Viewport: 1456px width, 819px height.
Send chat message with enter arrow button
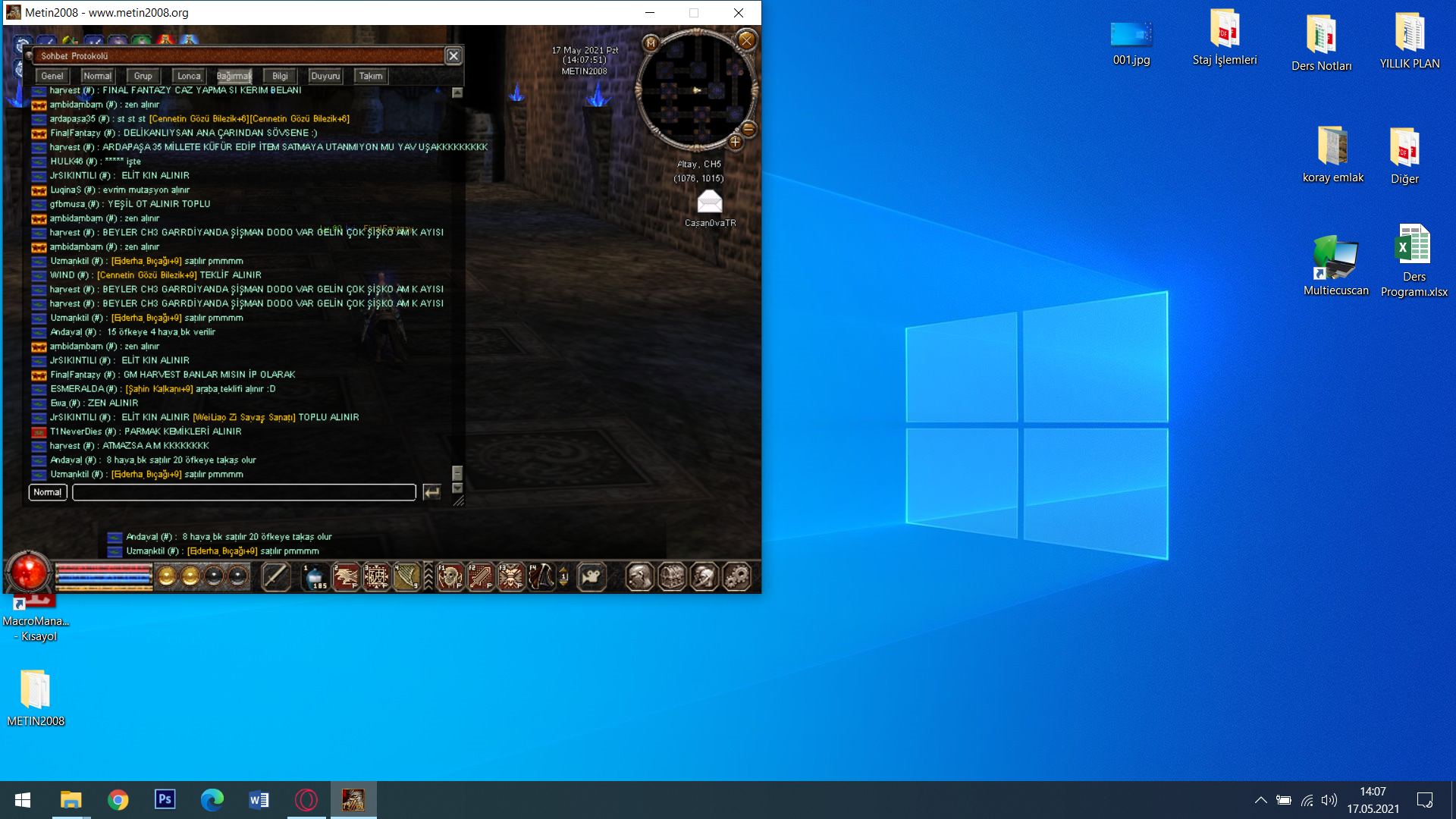click(432, 492)
